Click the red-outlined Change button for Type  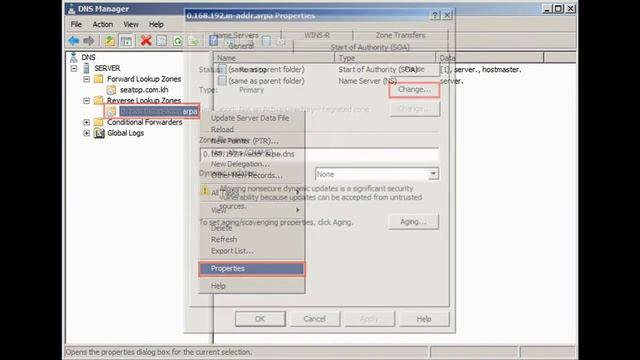click(414, 89)
